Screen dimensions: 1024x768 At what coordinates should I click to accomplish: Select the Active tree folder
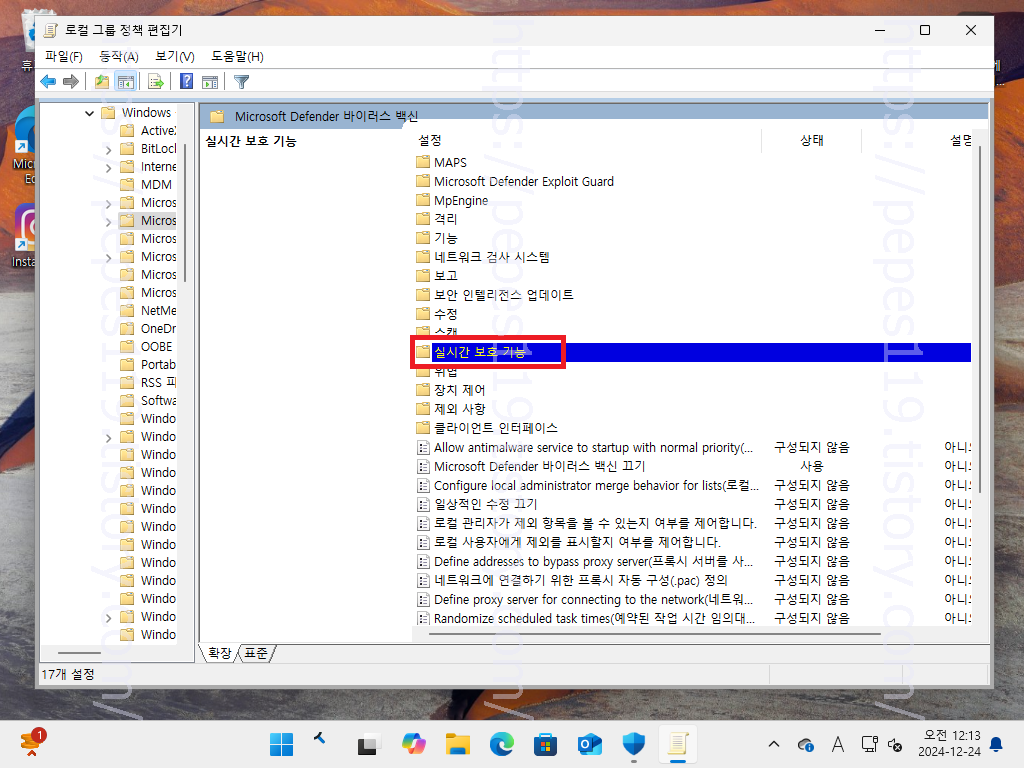148,131
